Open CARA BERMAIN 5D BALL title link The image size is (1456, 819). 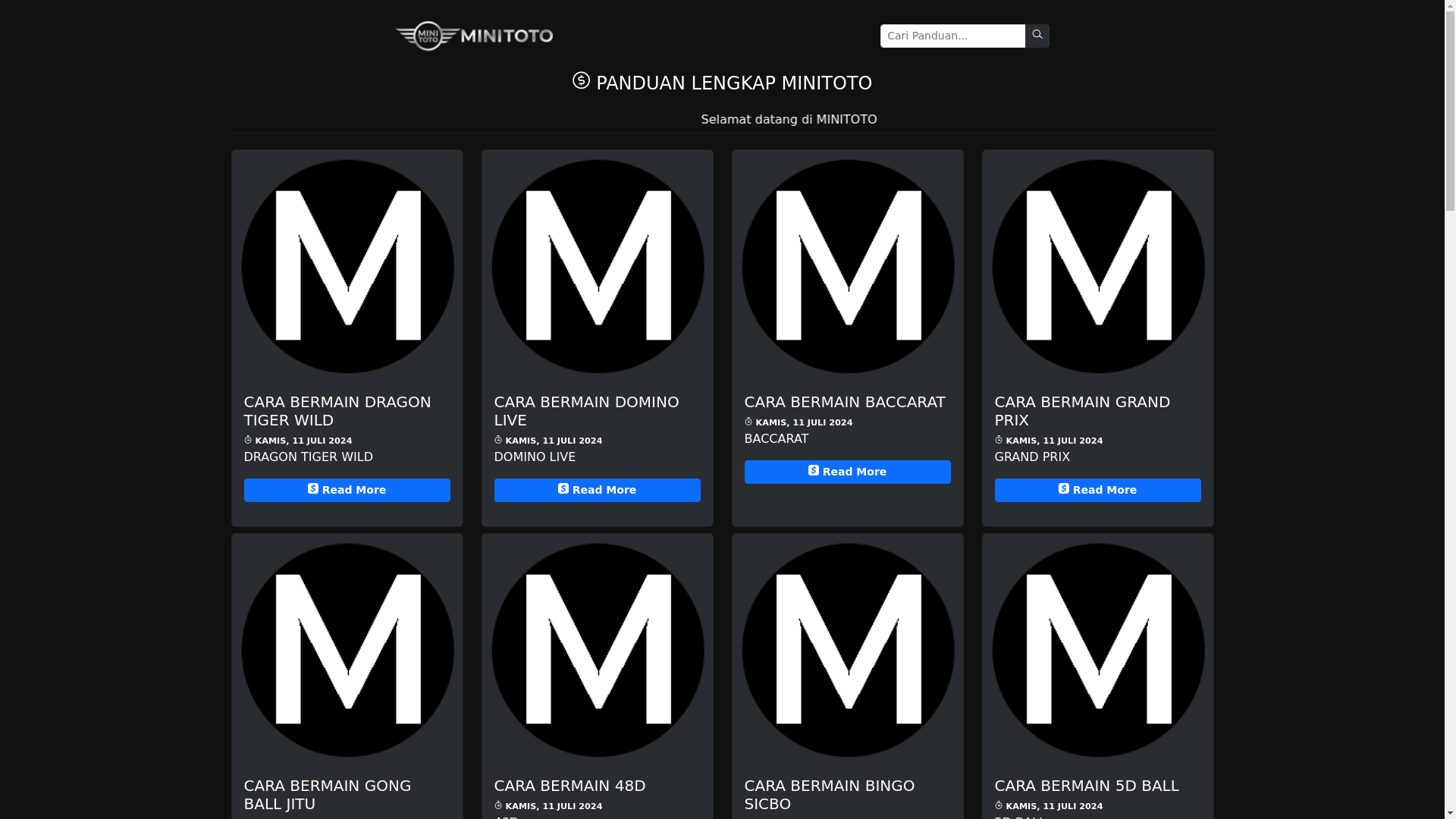(1087, 786)
